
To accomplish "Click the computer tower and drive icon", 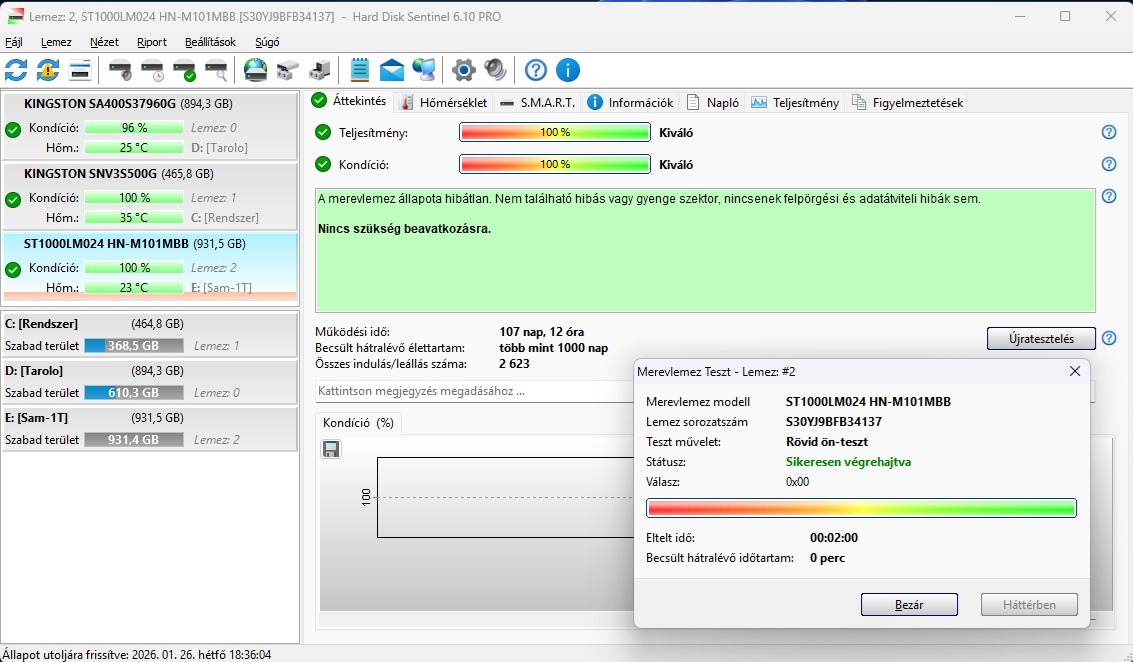I will click(319, 70).
